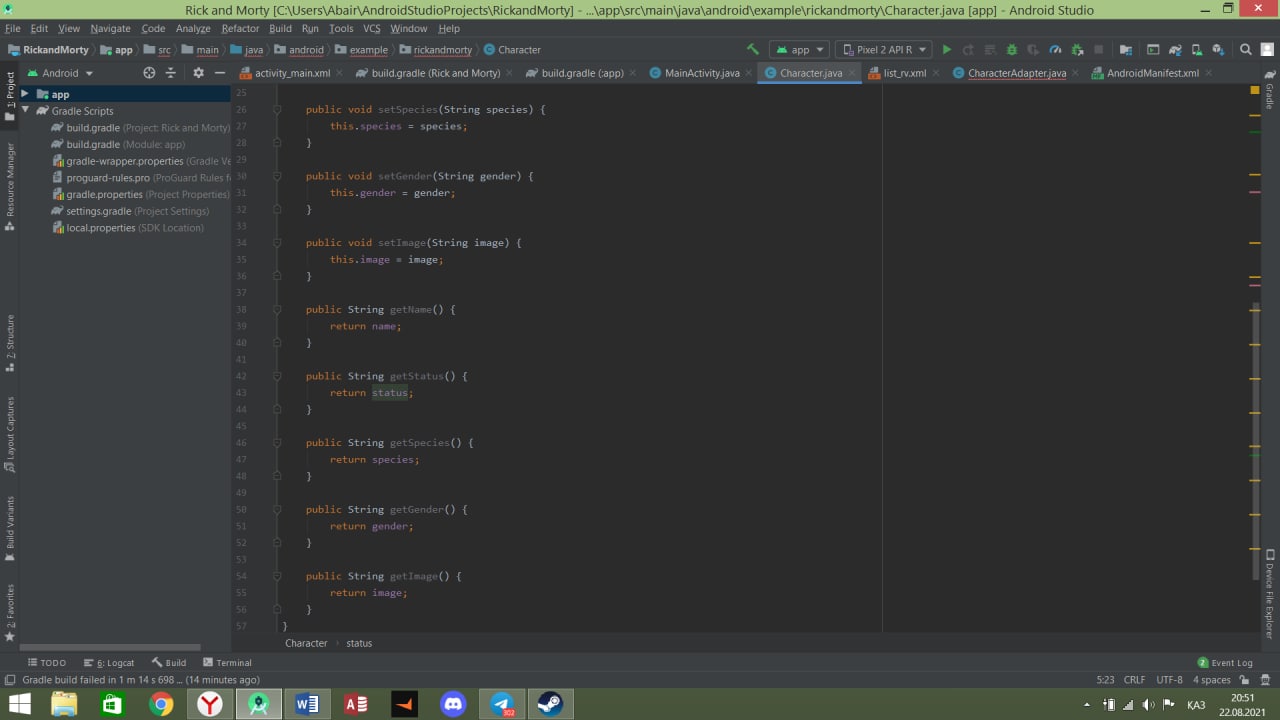Viewport: 1280px width, 720px height.
Task: Click Attach Debugger to Android Process icon
Action: 1077,49
